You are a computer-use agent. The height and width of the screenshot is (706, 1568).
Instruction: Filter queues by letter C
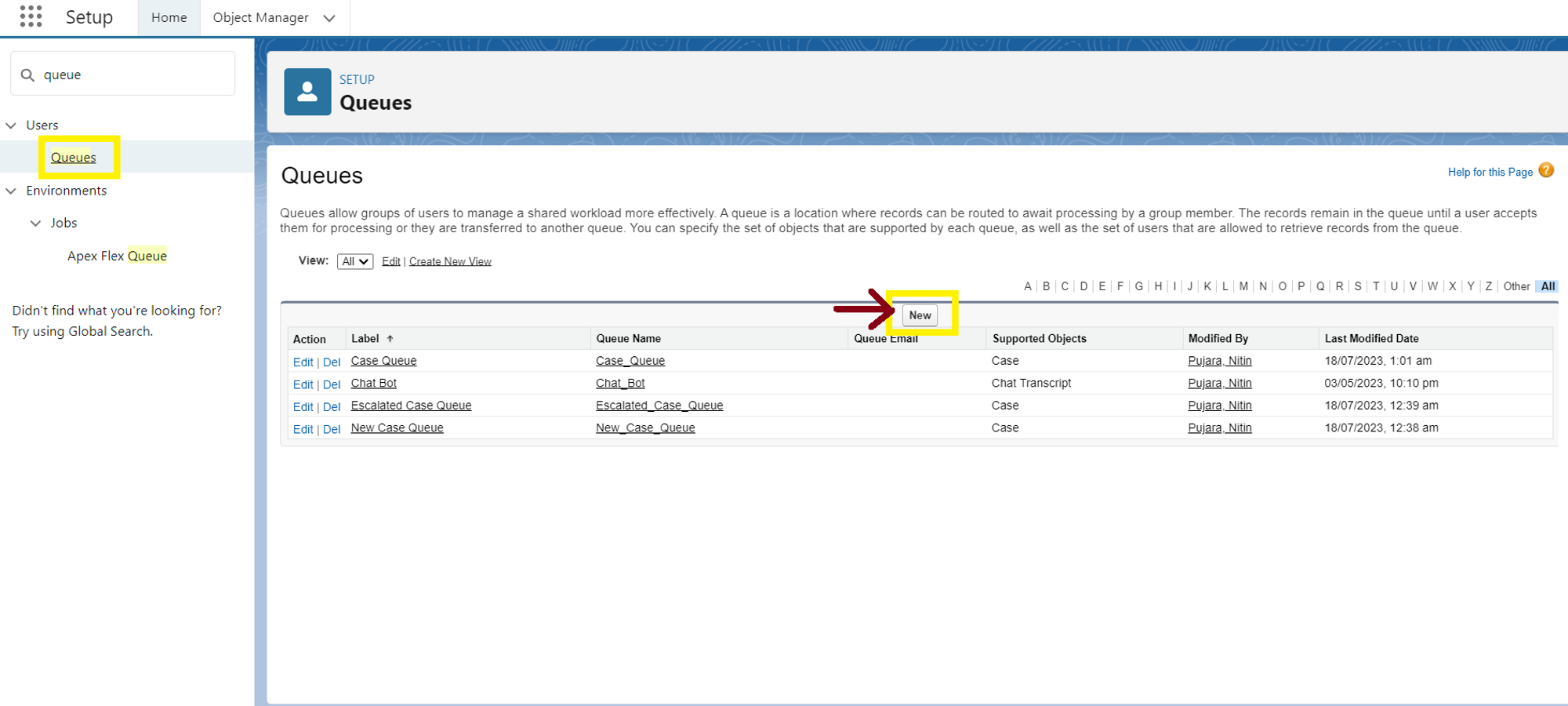pyautogui.click(x=1065, y=286)
